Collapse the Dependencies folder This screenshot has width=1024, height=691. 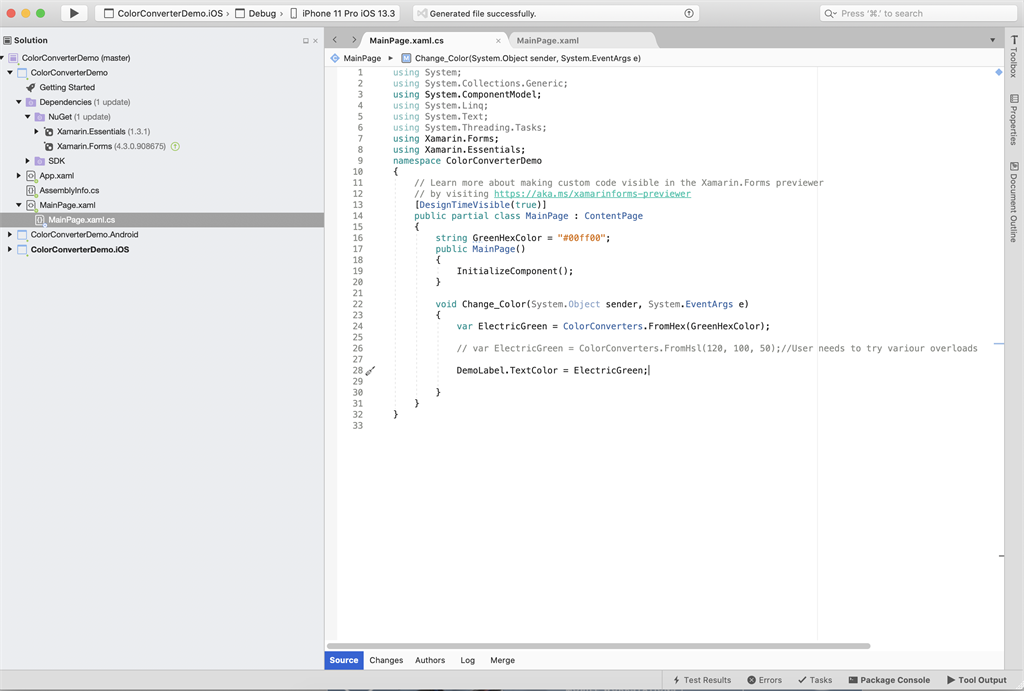click(x=19, y=102)
